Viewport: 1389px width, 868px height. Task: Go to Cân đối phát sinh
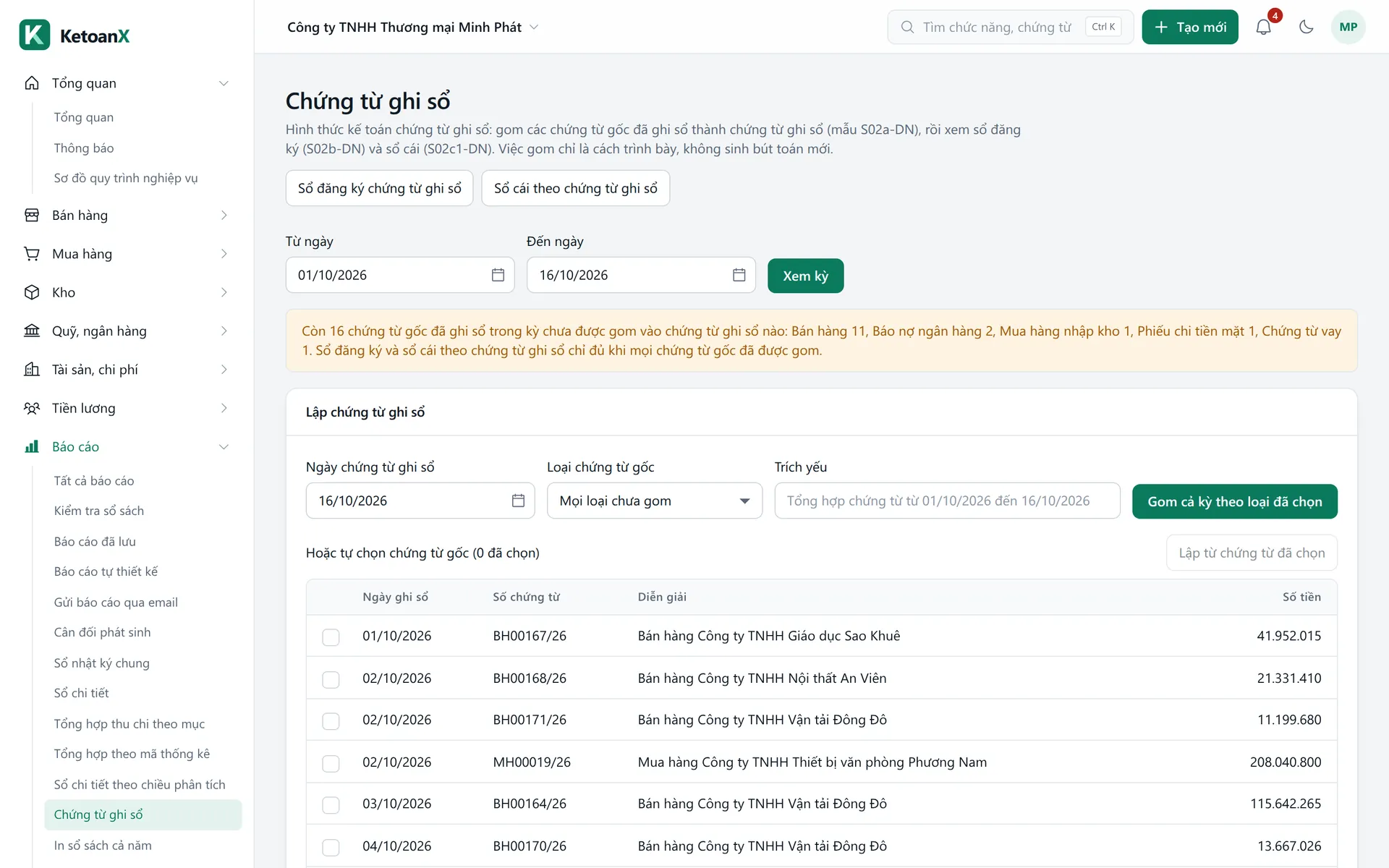click(103, 632)
